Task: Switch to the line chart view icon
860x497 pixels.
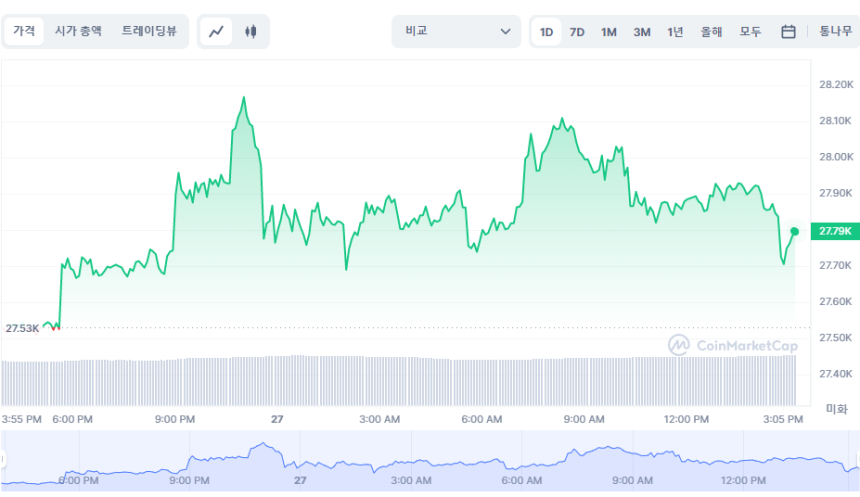Action: tap(216, 32)
